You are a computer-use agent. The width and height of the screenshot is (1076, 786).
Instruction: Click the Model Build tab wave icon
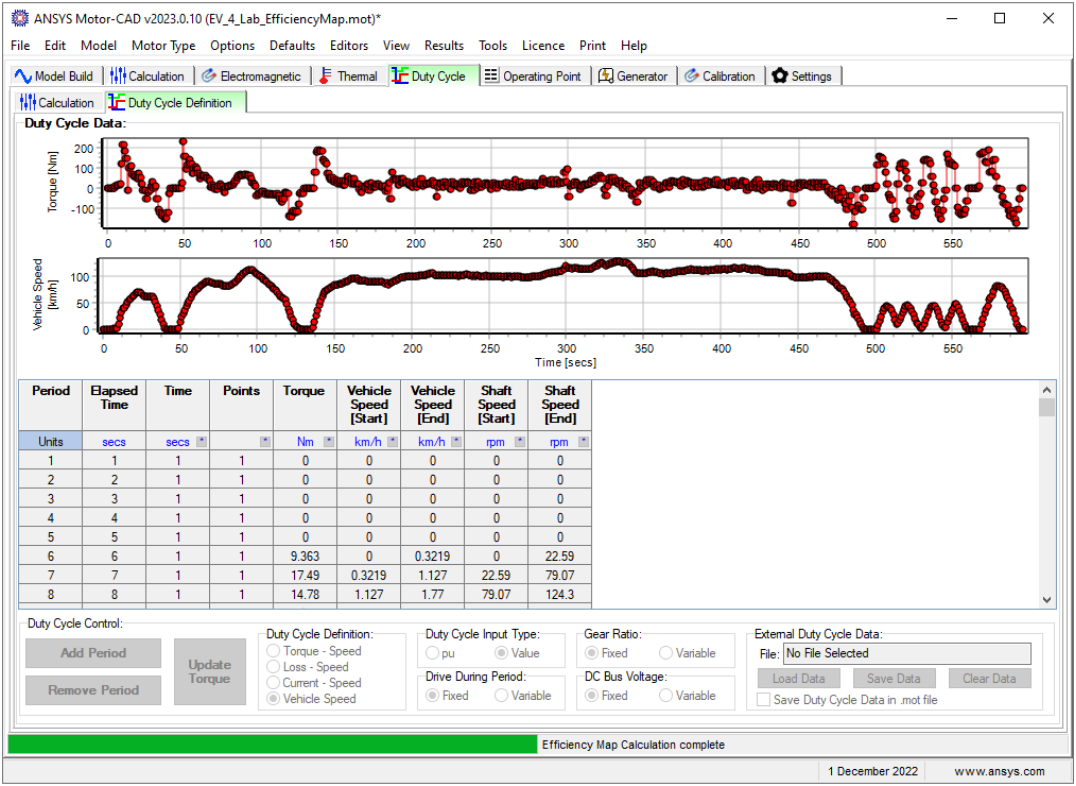point(23,76)
